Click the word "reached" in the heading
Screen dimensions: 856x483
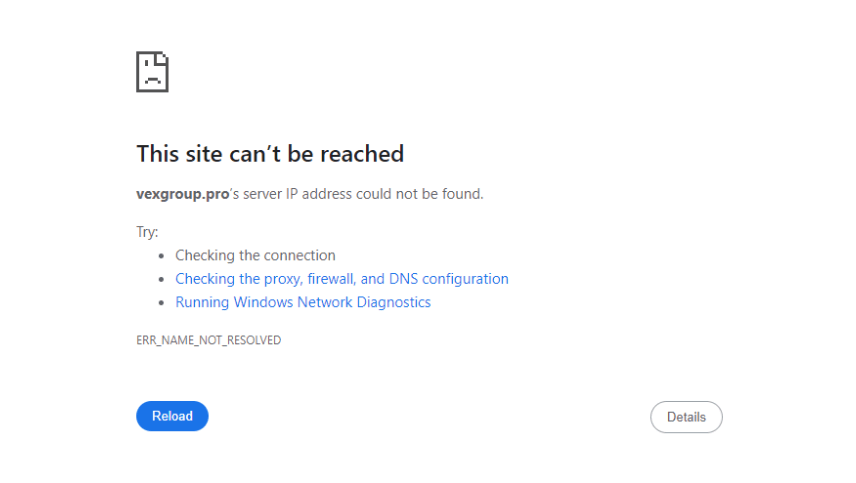(361, 154)
